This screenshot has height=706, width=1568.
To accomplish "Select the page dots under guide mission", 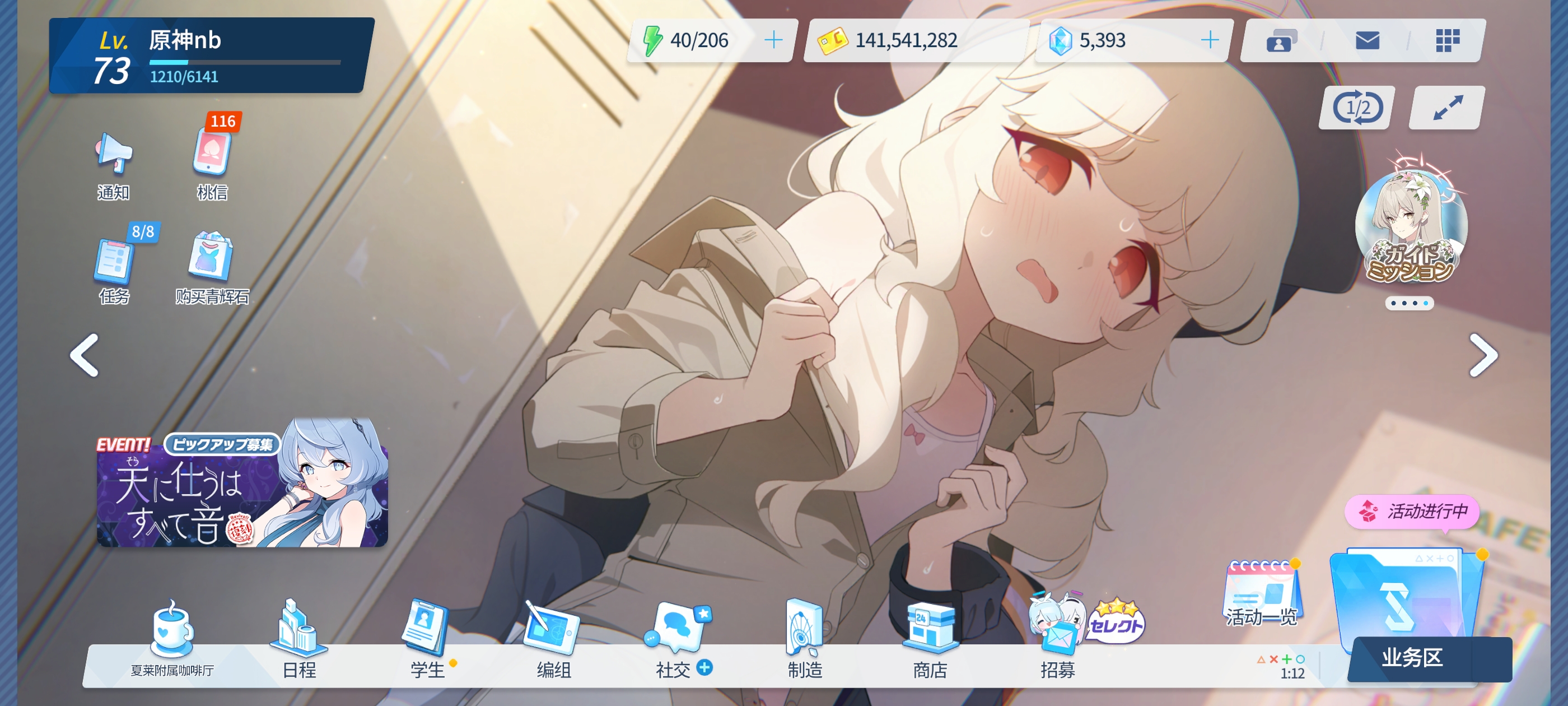I will pyautogui.click(x=1409, y=303).
